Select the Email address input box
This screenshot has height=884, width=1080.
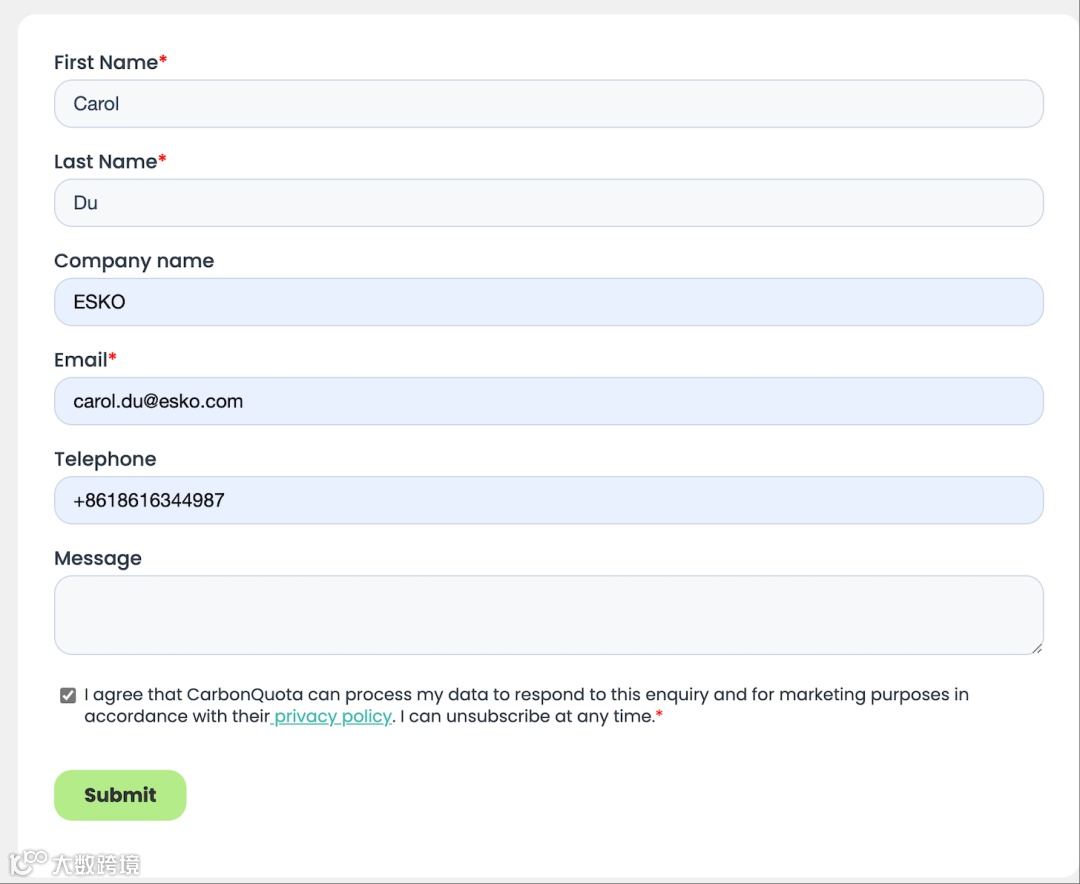click(548, 401)
